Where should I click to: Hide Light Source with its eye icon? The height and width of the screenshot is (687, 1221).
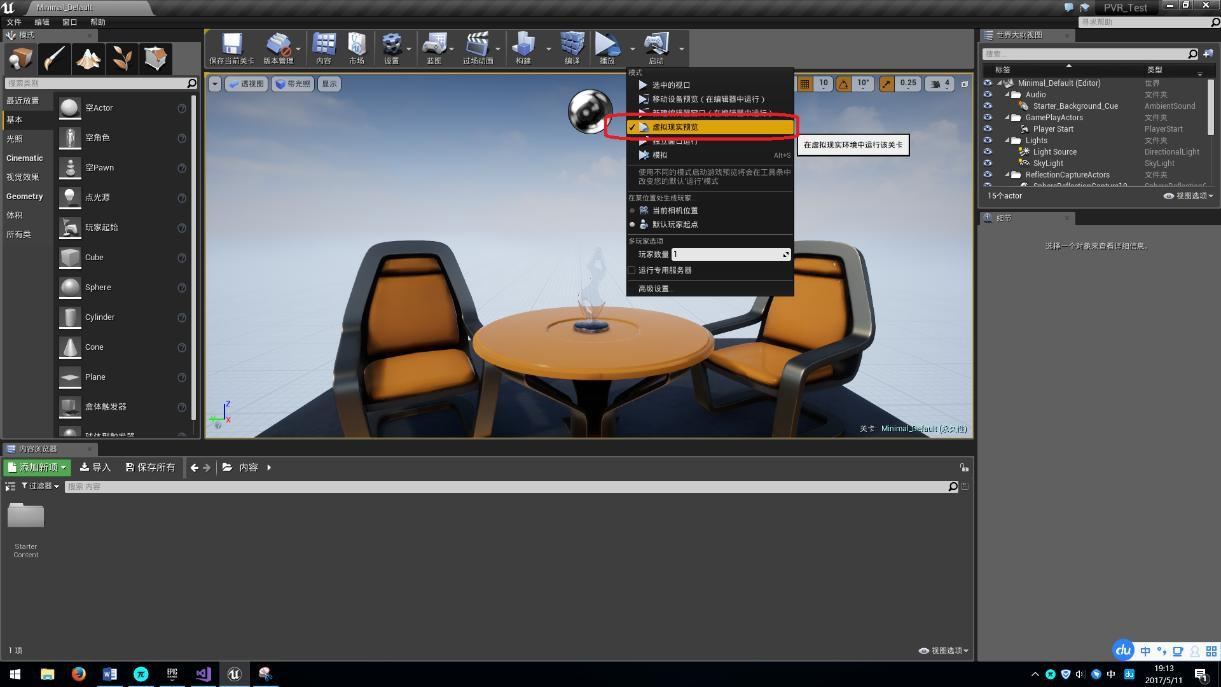tap(988, 152)
